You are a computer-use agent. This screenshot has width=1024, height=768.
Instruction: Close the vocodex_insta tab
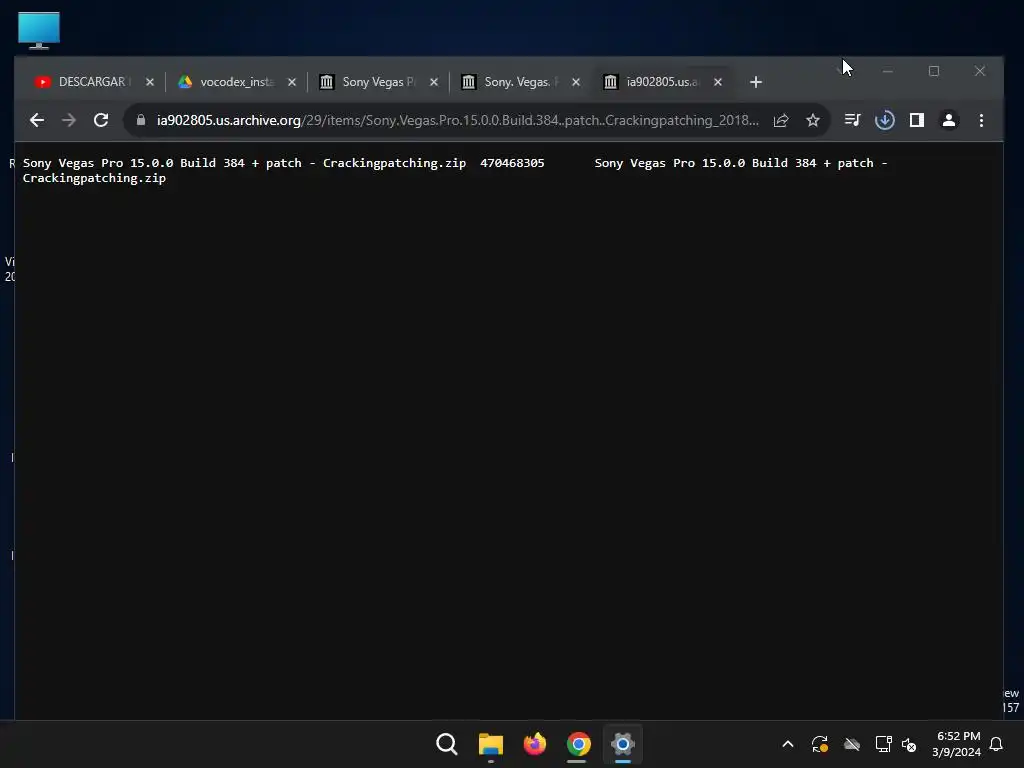tap(292, 82)
